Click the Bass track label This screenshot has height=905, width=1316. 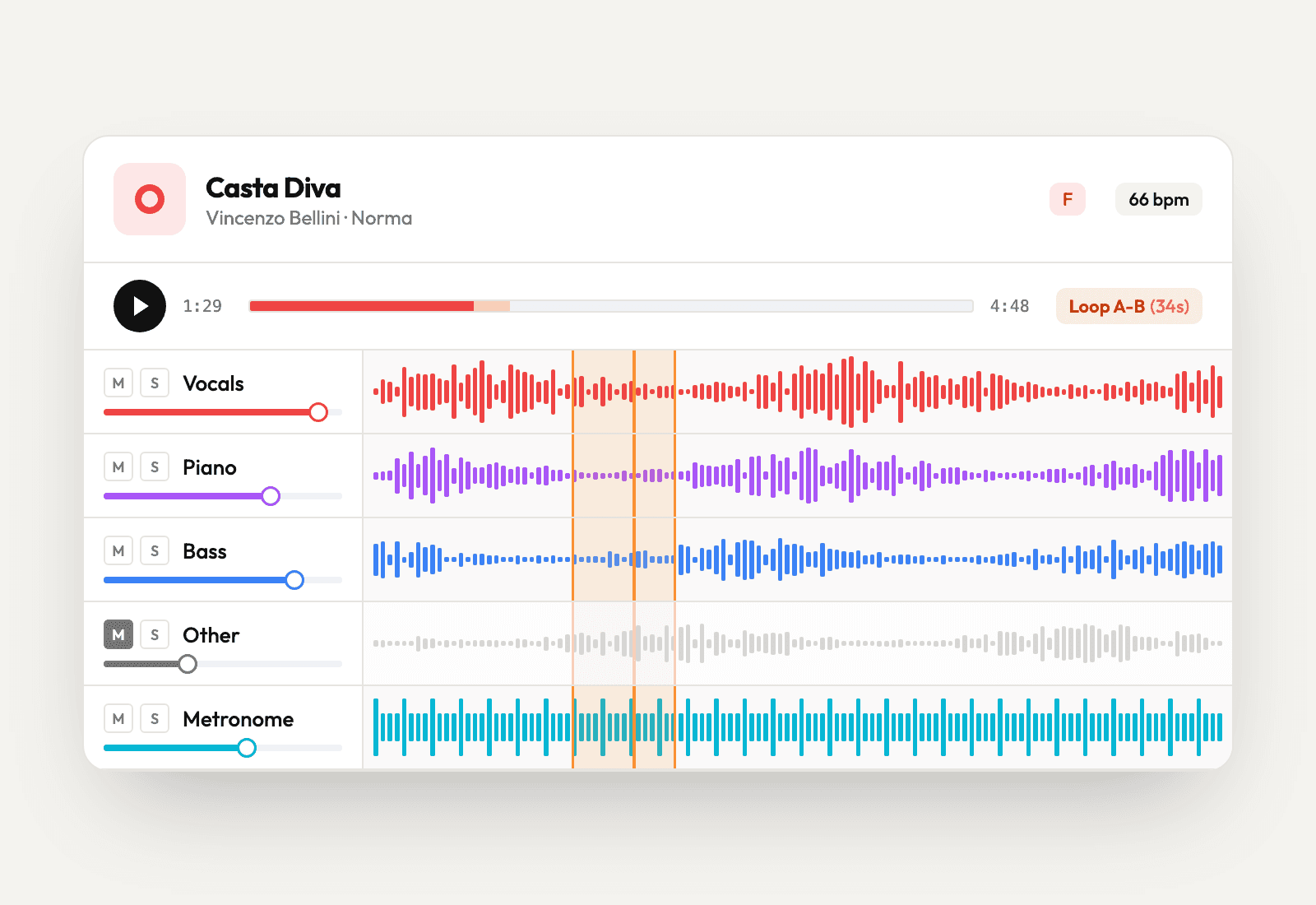205,551
